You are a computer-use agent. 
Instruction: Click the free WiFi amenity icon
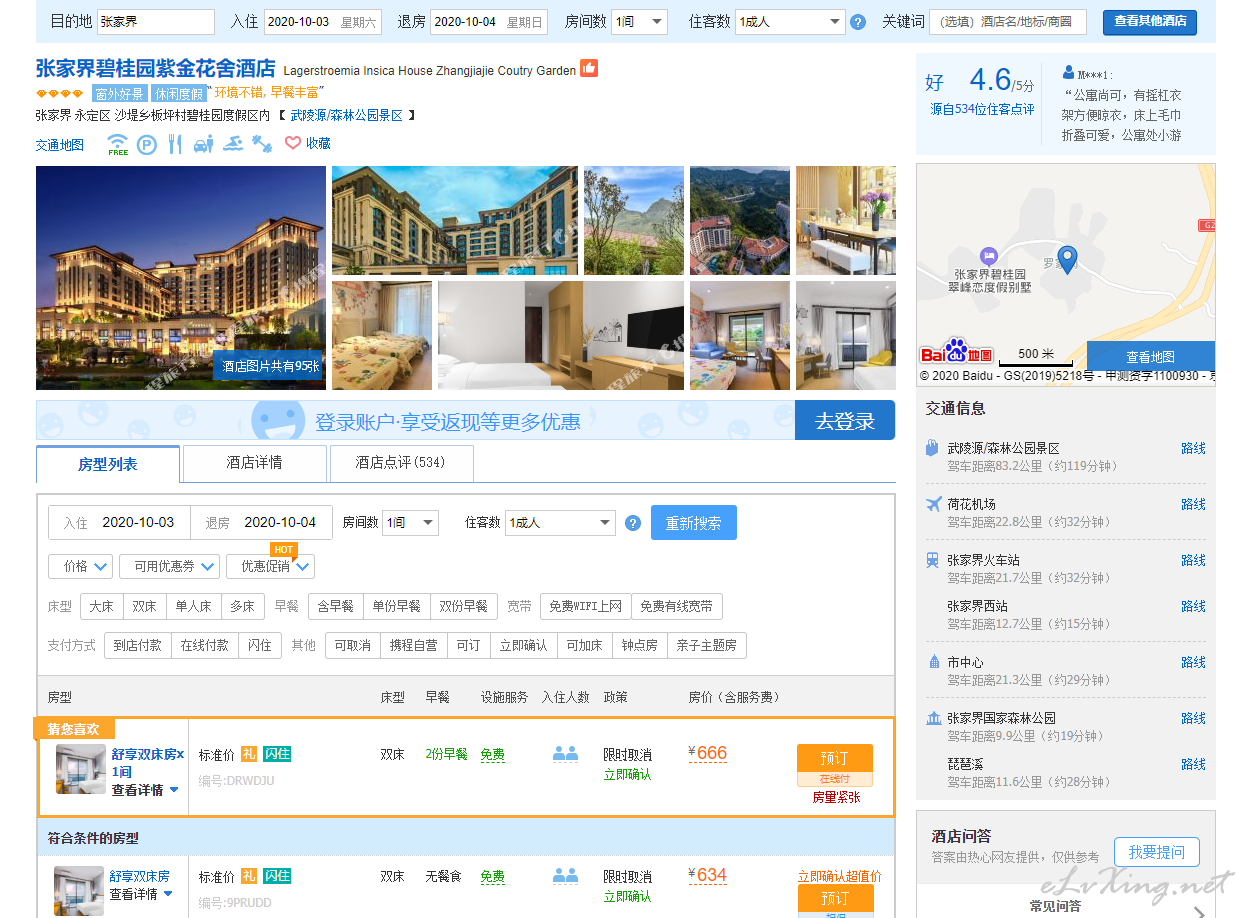coord(118,144)
